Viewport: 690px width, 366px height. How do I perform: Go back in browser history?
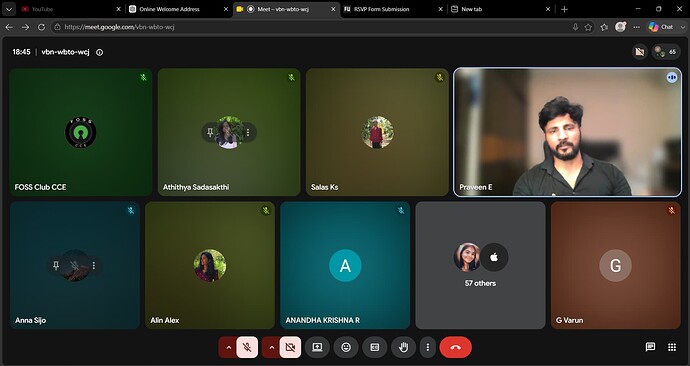pyautogui.click(x=9, y=27)
